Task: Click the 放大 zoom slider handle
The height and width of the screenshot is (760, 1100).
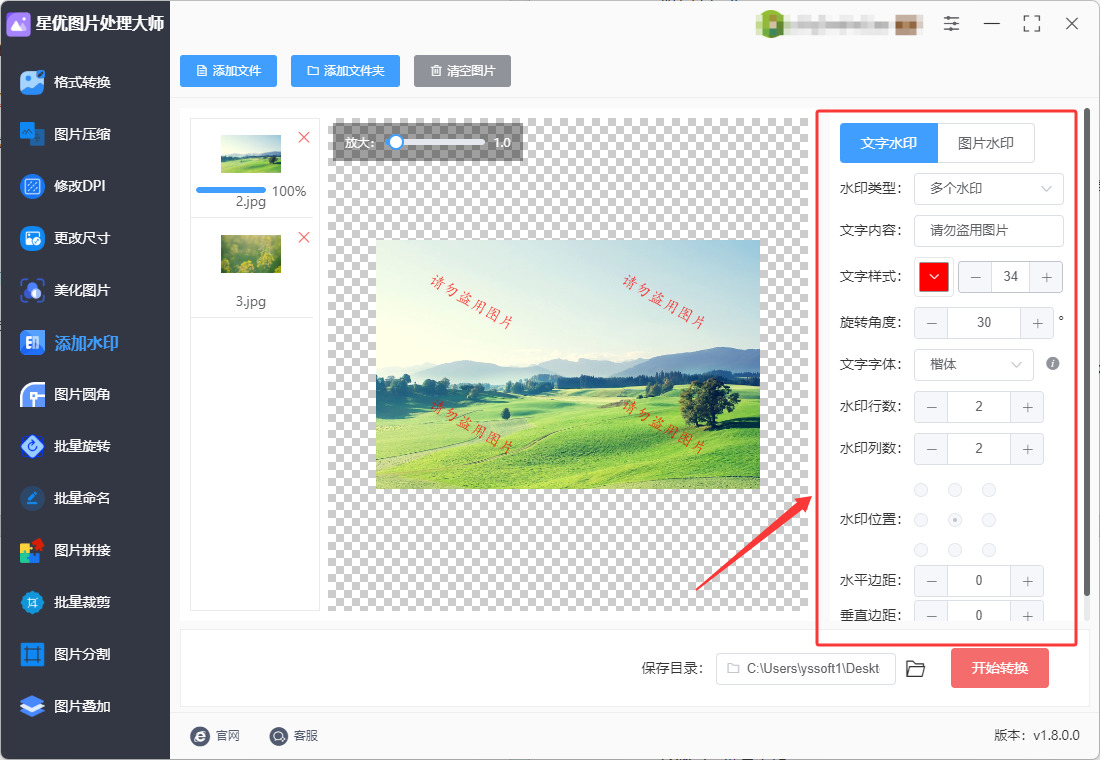Action: (x=396, y=142)
